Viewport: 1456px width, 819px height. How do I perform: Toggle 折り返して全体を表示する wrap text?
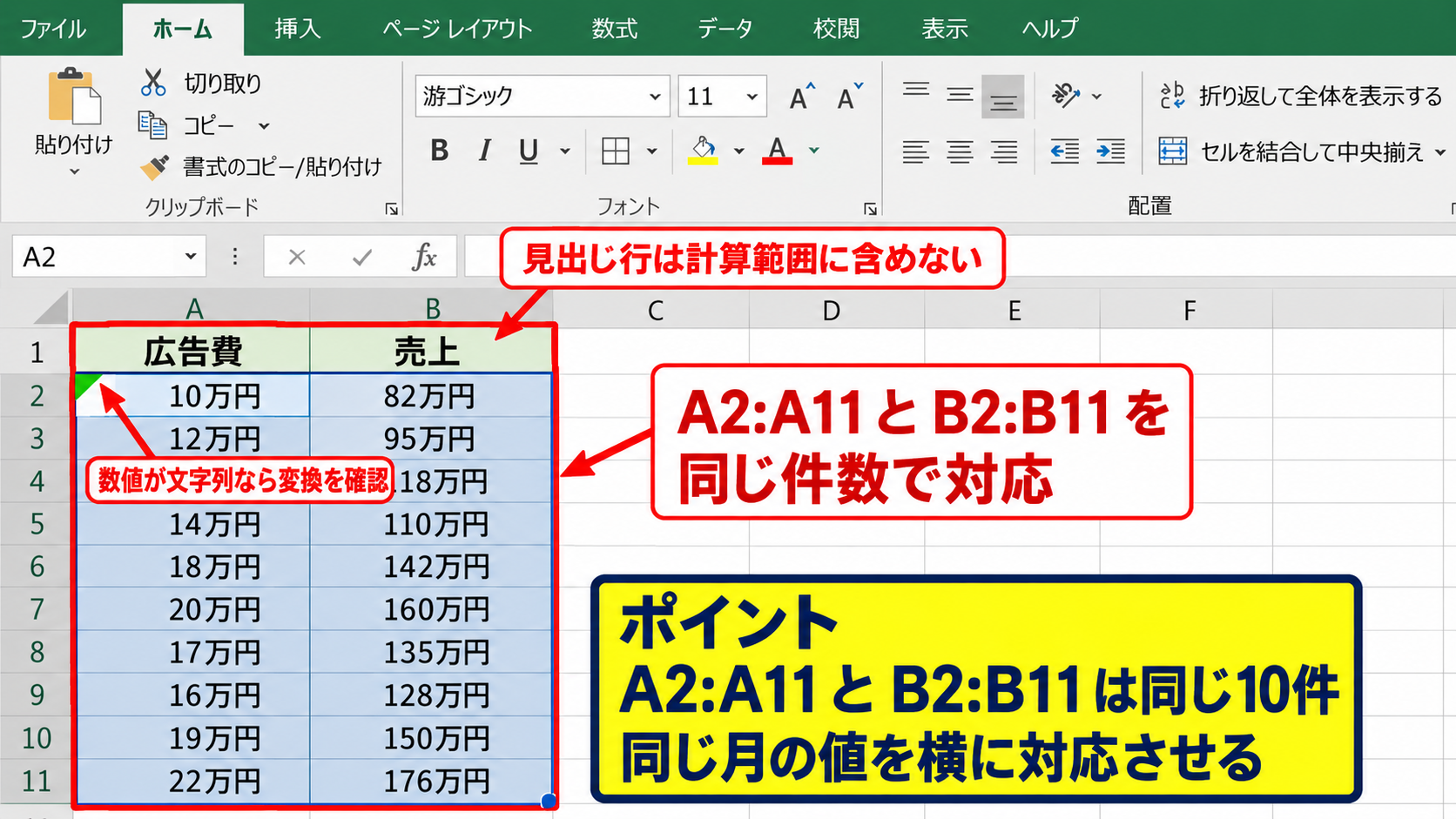coord(1301,96)
